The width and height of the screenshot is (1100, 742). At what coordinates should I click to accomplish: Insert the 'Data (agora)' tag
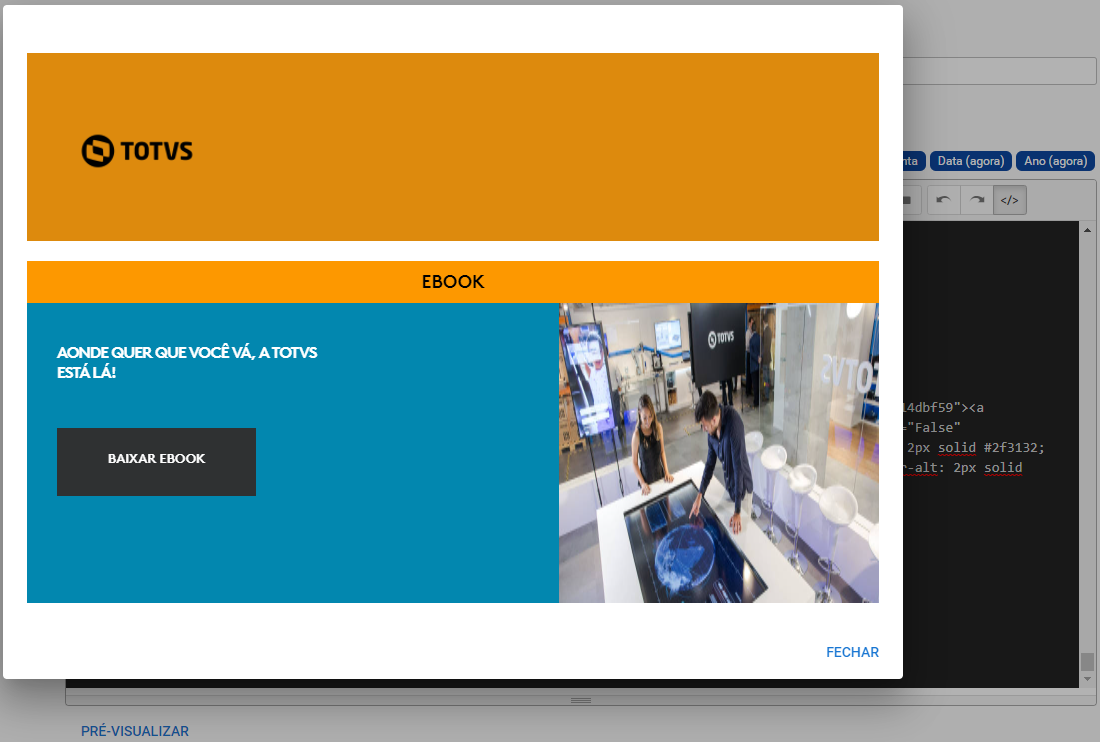[x=971, y=161]
